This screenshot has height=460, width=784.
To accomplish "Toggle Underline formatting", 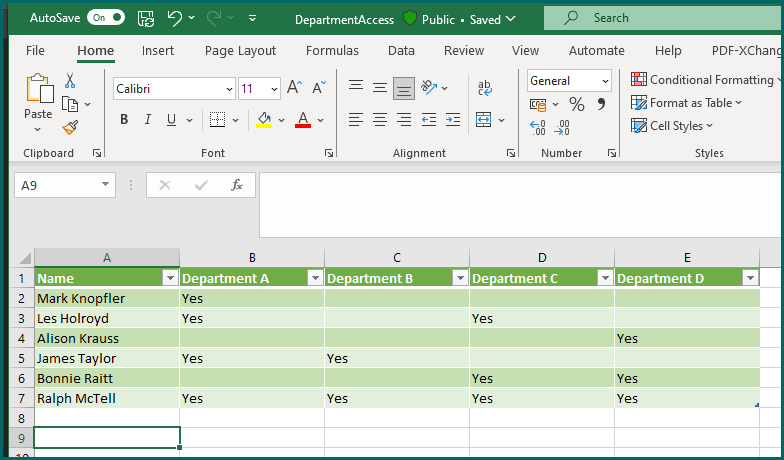I will pos(172,120).
